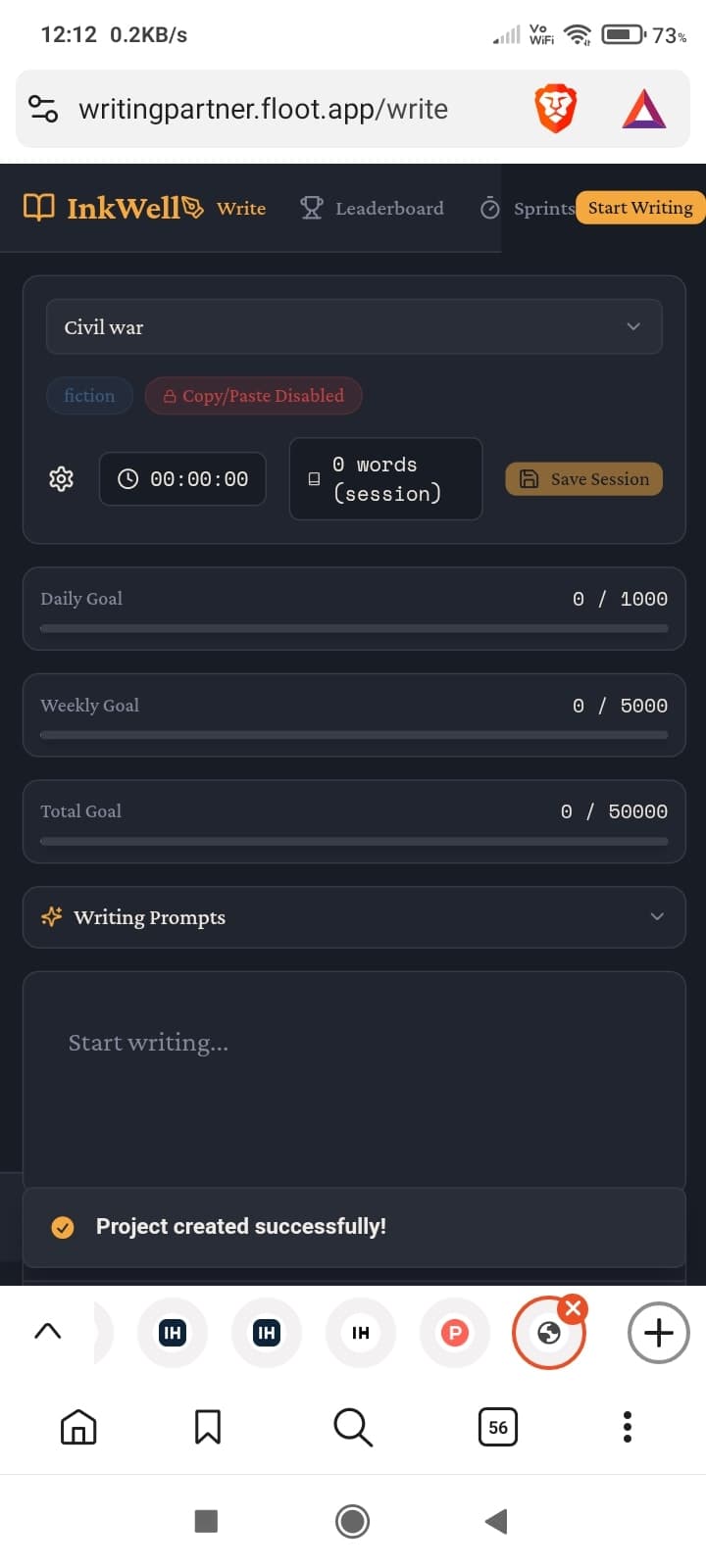Save the session with the Save Session button
The image size is (706, 1568).
point(583,479)
